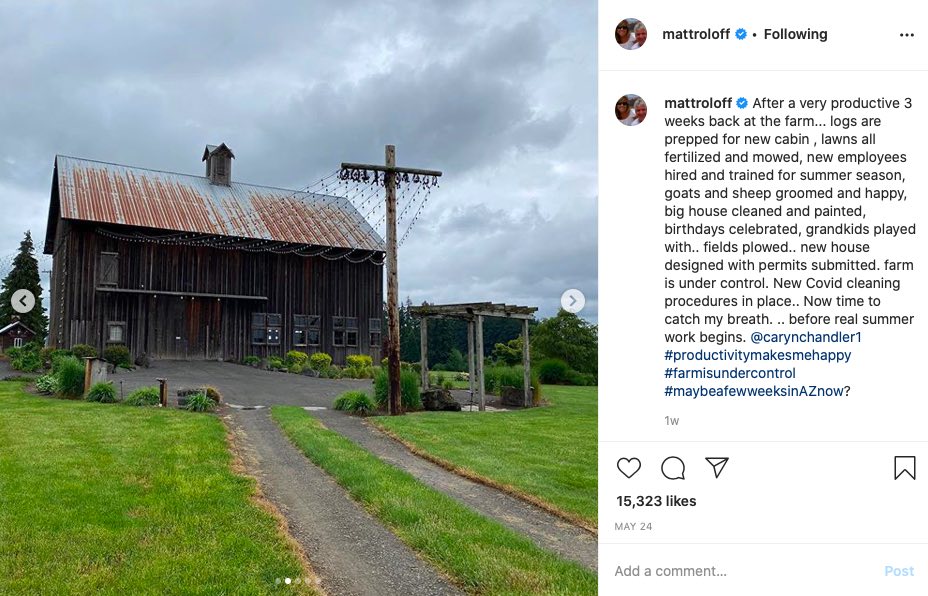Click the Add a comment field
The width and height of the screenshot is (928, 596).
[x=740, y=571]
